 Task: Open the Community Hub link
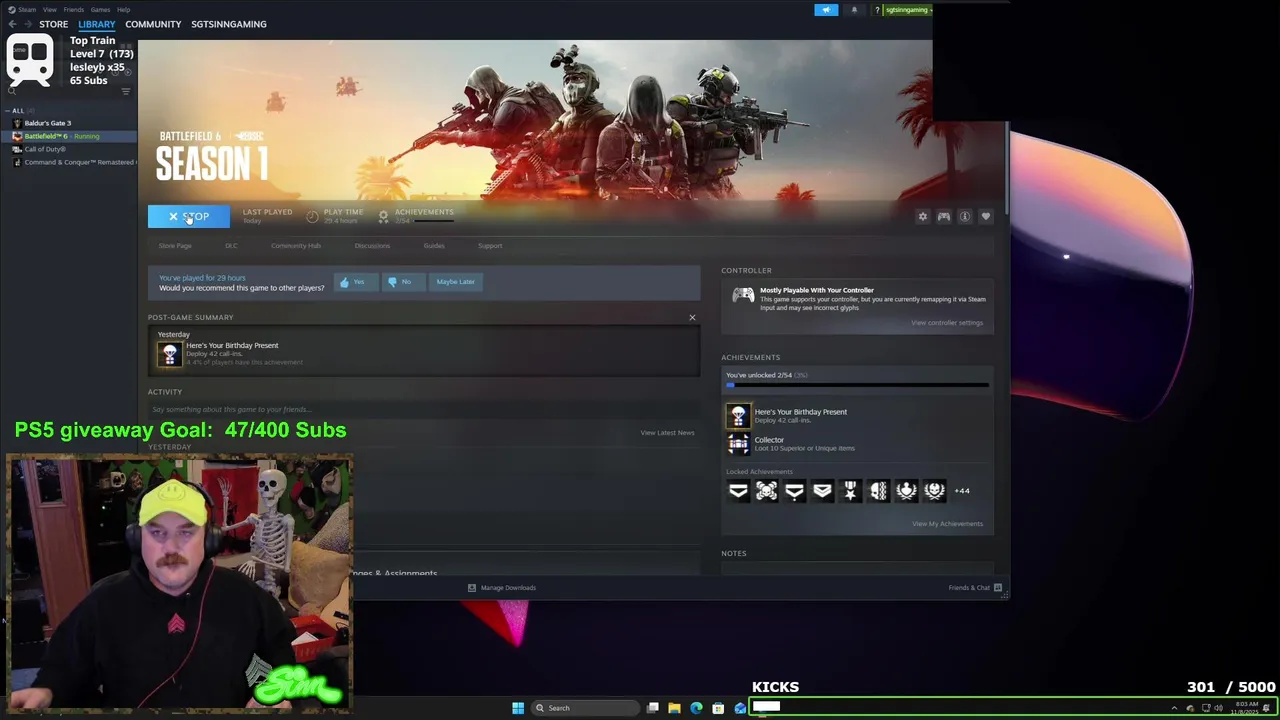click(x=295, y=246)
